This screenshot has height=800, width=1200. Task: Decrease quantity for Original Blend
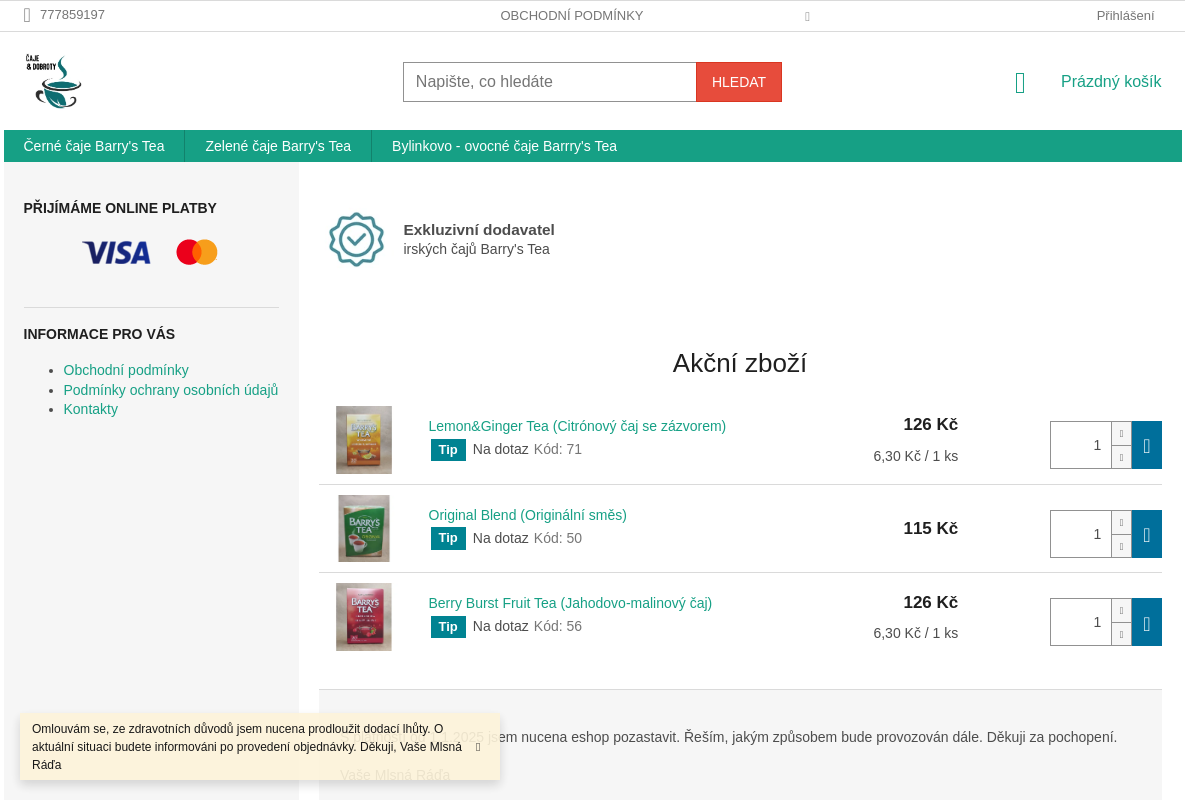click(x=1121, y=546)
